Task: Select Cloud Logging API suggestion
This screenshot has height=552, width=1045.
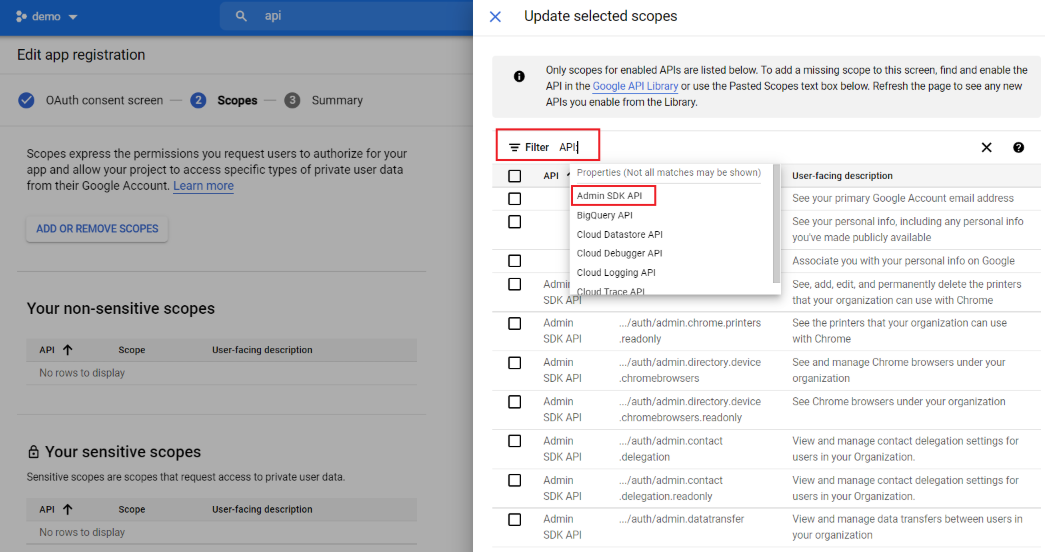Action: click(616, 272)
